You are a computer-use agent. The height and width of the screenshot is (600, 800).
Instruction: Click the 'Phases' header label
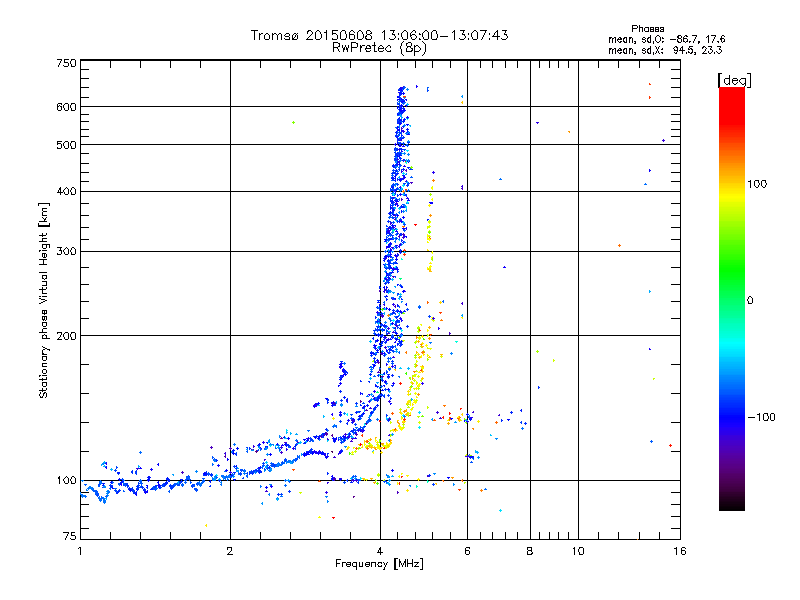[x=647, y=29]
